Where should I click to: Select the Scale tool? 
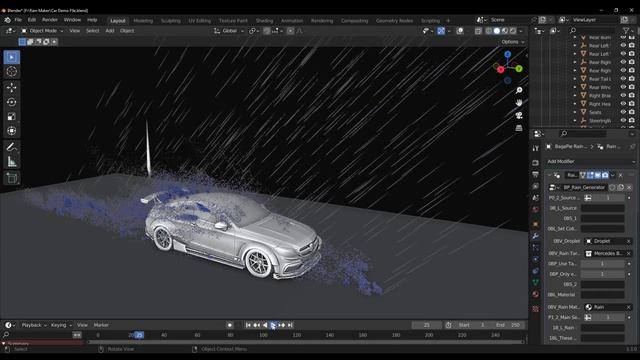tap(11, 117)
